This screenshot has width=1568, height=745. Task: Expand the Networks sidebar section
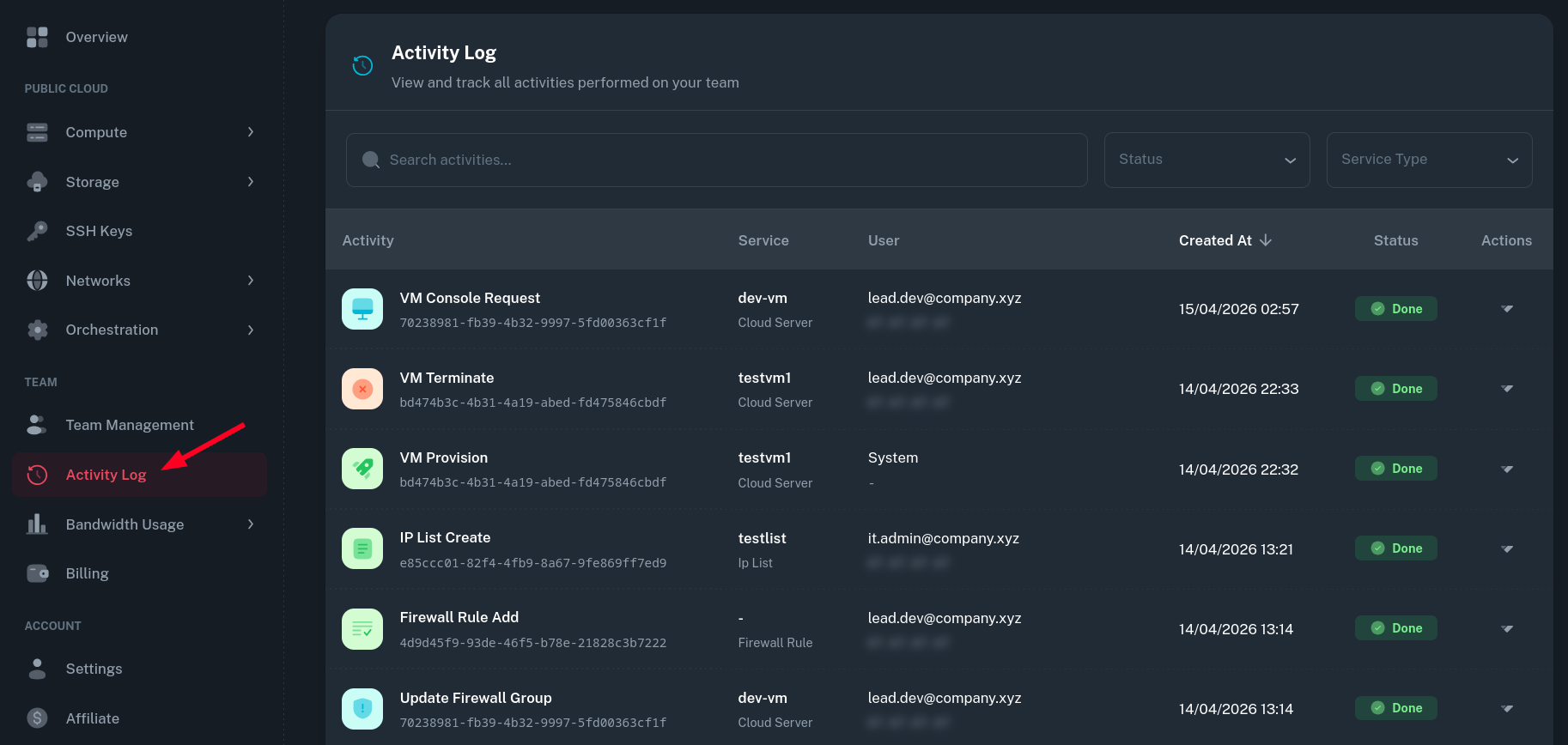point(251,281)
